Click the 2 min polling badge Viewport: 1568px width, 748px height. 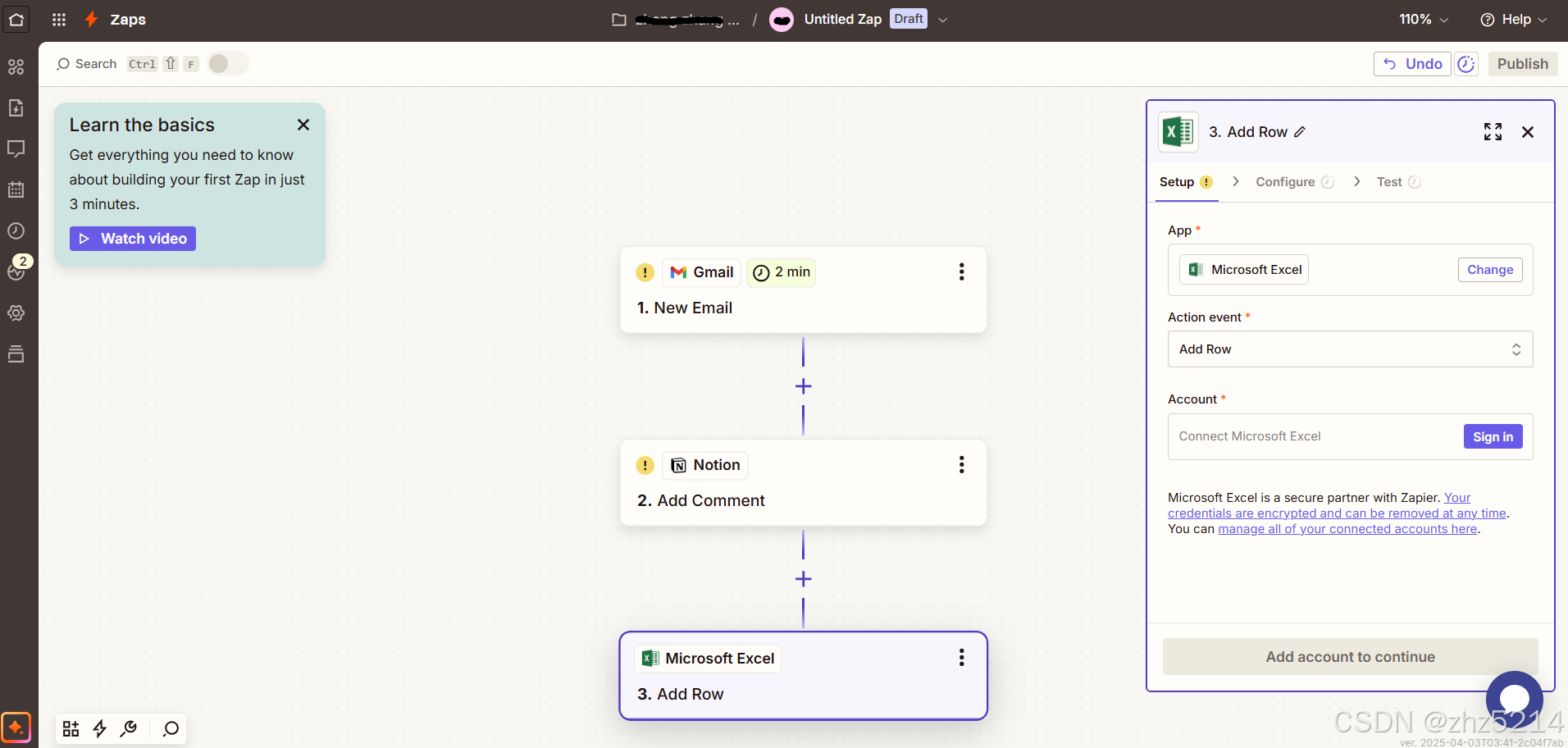pos(781,272)
